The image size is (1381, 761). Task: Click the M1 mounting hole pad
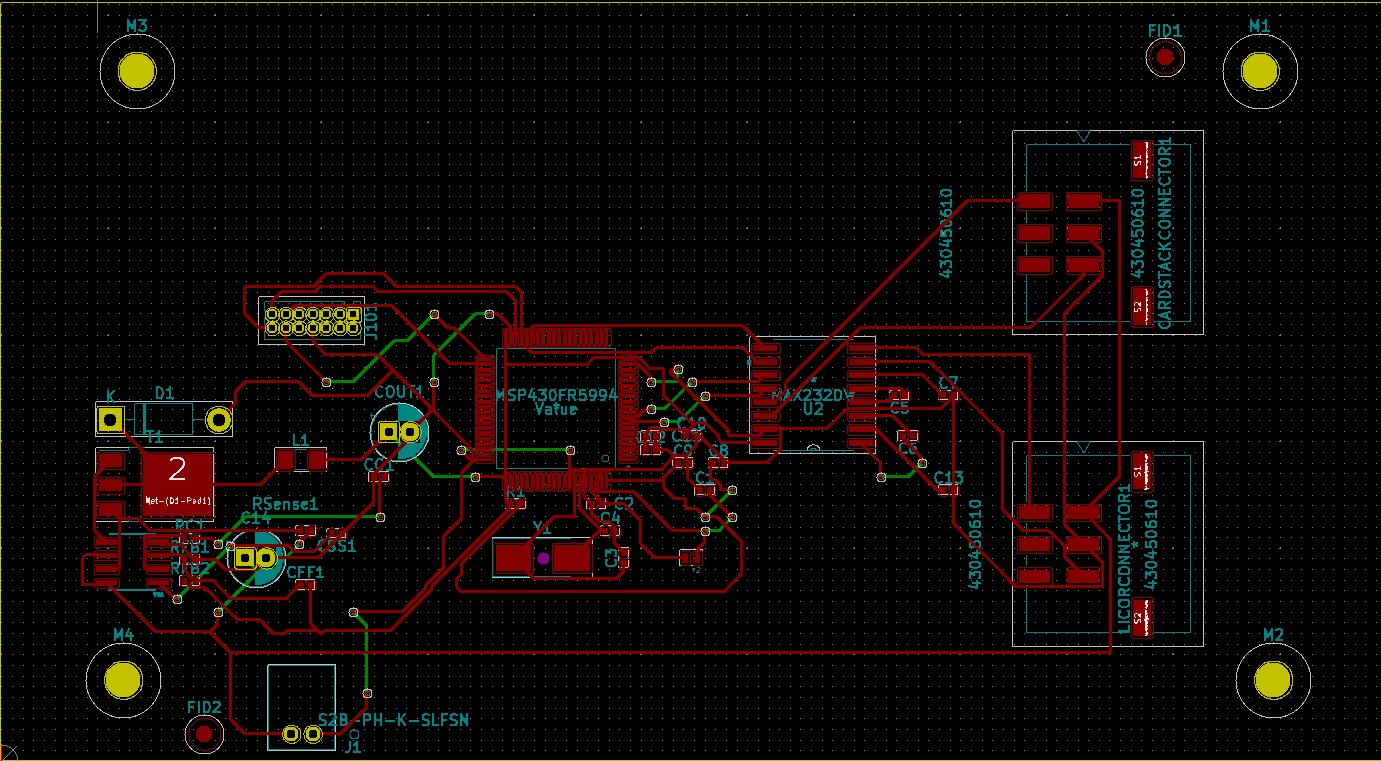click(x=1259, y=72)
